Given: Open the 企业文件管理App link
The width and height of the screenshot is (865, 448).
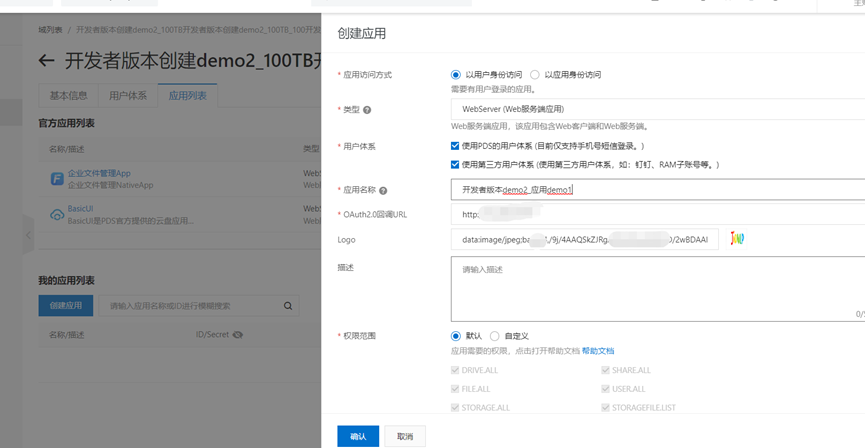Looking at the screenshot, I should (x=99, y=173).
